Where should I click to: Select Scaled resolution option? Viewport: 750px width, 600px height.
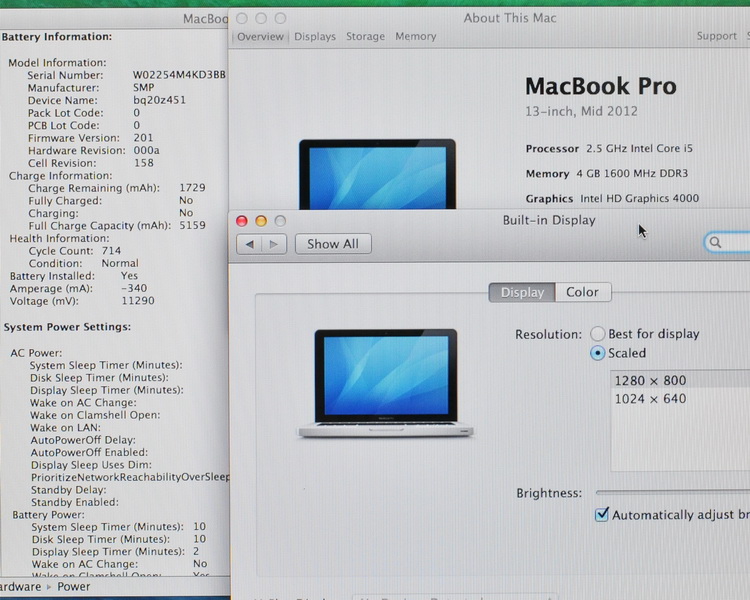tap(597, 353)
